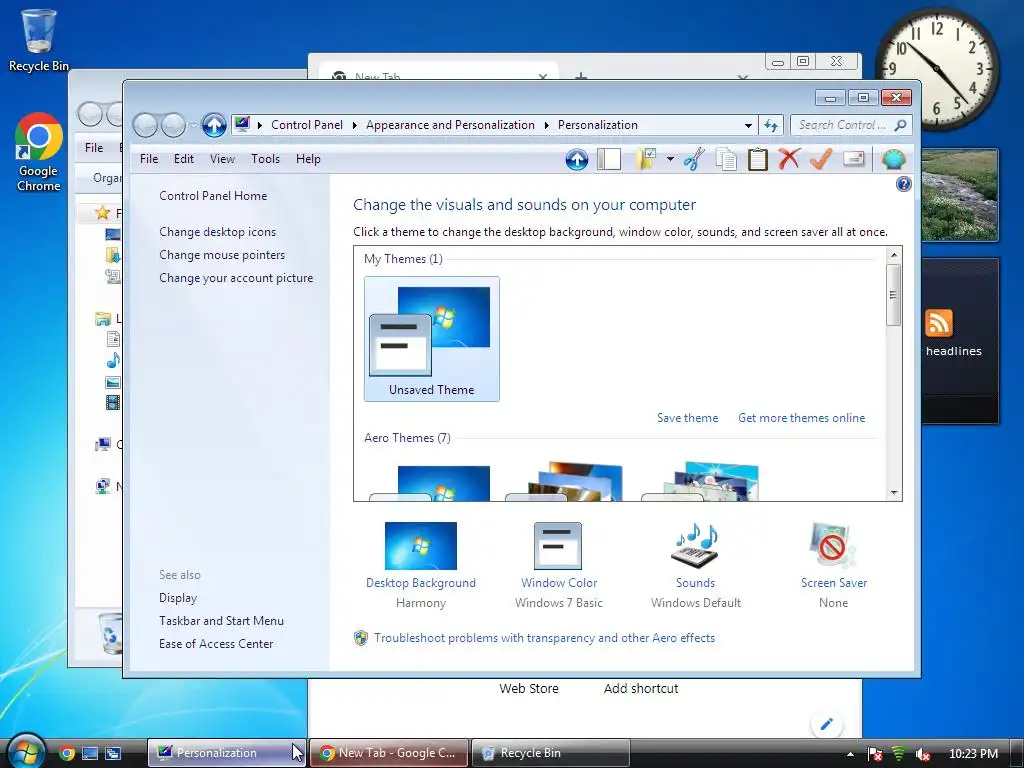Viewport: 1024px width, 768px height.
Task: Click Change desktop icons link
Action: [217, 232]
